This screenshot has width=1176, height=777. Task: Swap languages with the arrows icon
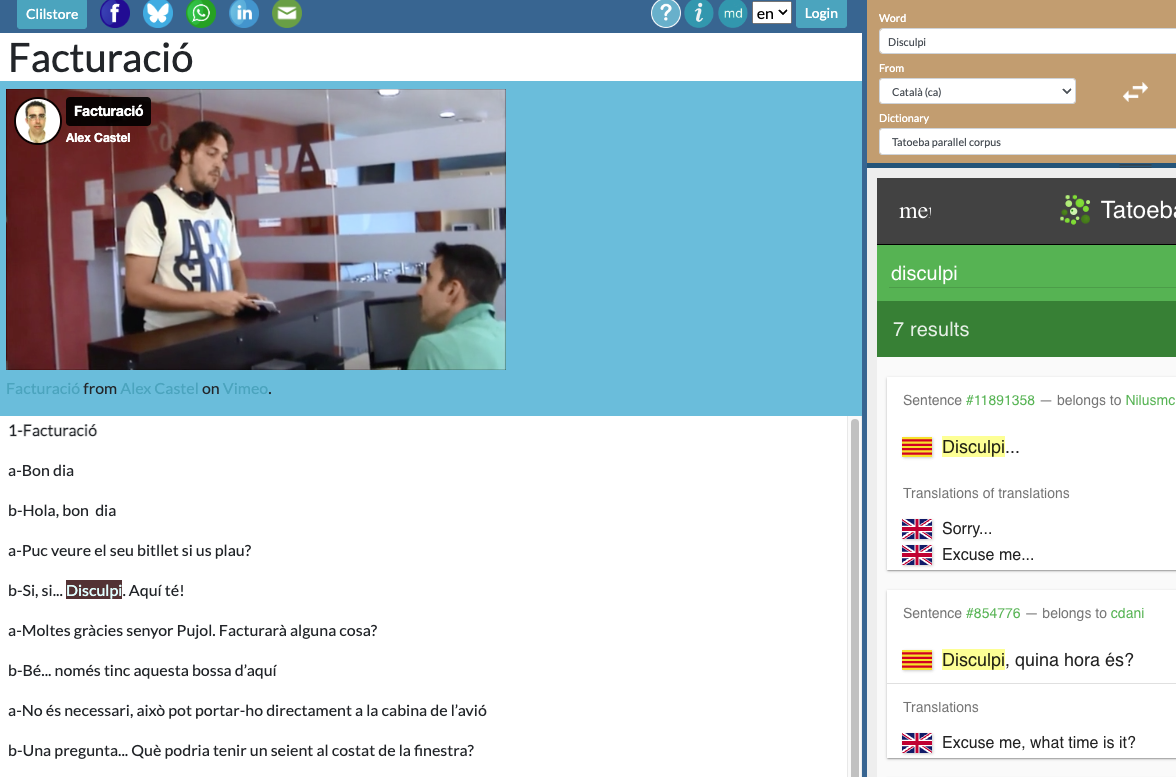click(x=1135, y=92)
